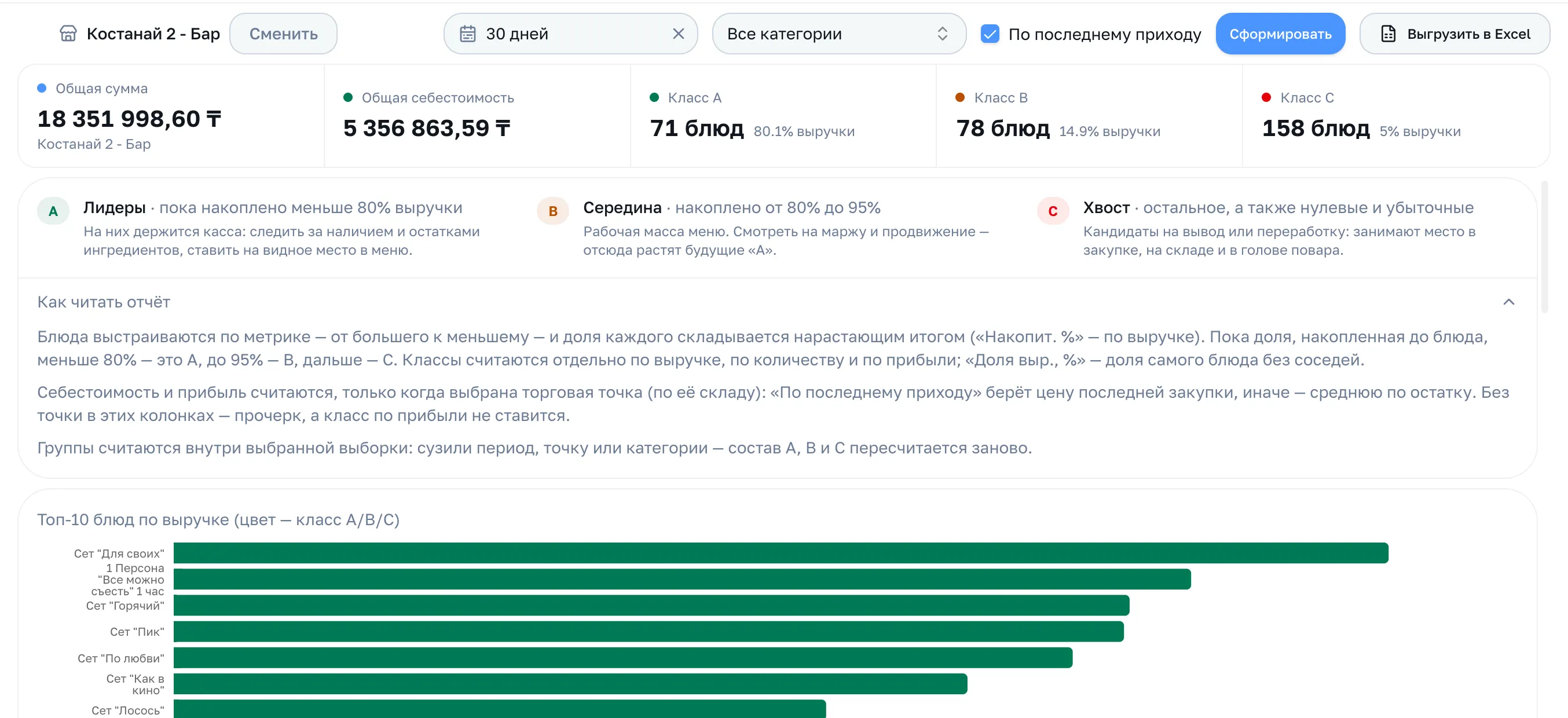This screenshot has width=1568, height=718.
Task: Click the Сменить button
Action: (x=284, y=34)
